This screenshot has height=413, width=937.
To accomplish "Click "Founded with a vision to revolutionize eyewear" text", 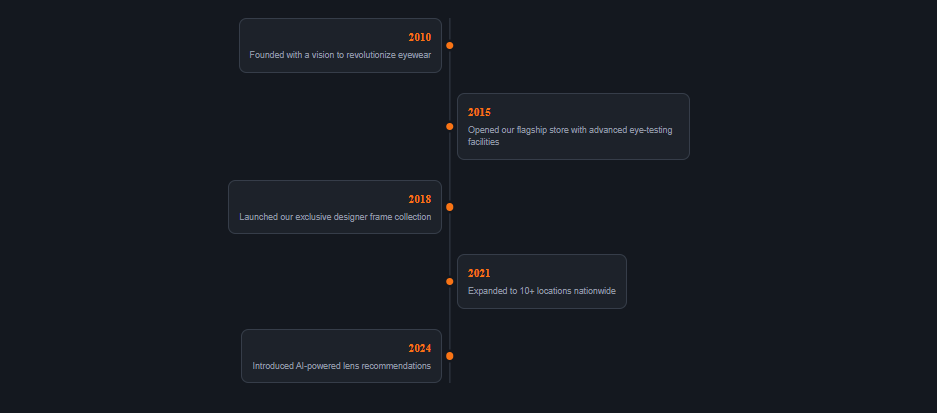I will click(x=340, y=55).
